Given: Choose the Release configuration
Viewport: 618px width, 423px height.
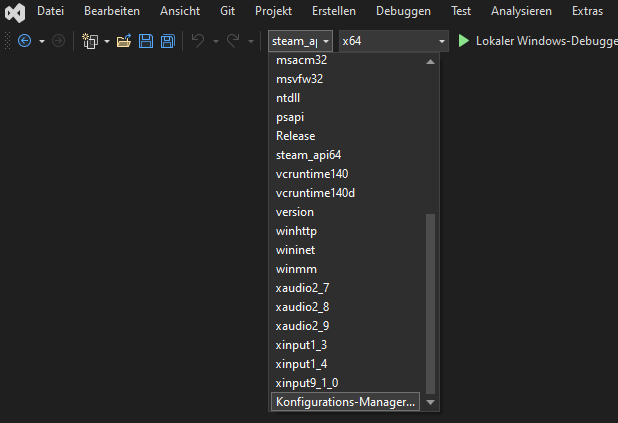Looking at the screenshot, I should (x=295, y=136).
